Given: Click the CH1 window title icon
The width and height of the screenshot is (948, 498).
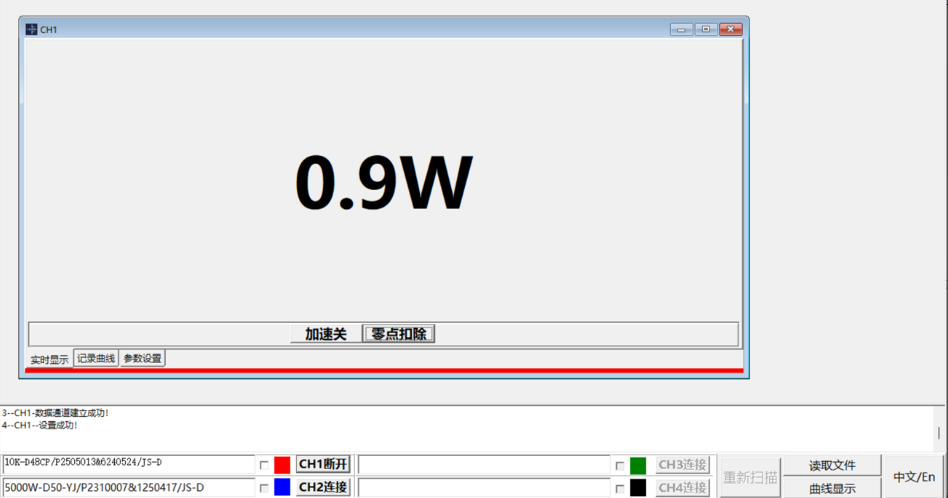Looking at the screenshot, I should [x=31, y=29].
